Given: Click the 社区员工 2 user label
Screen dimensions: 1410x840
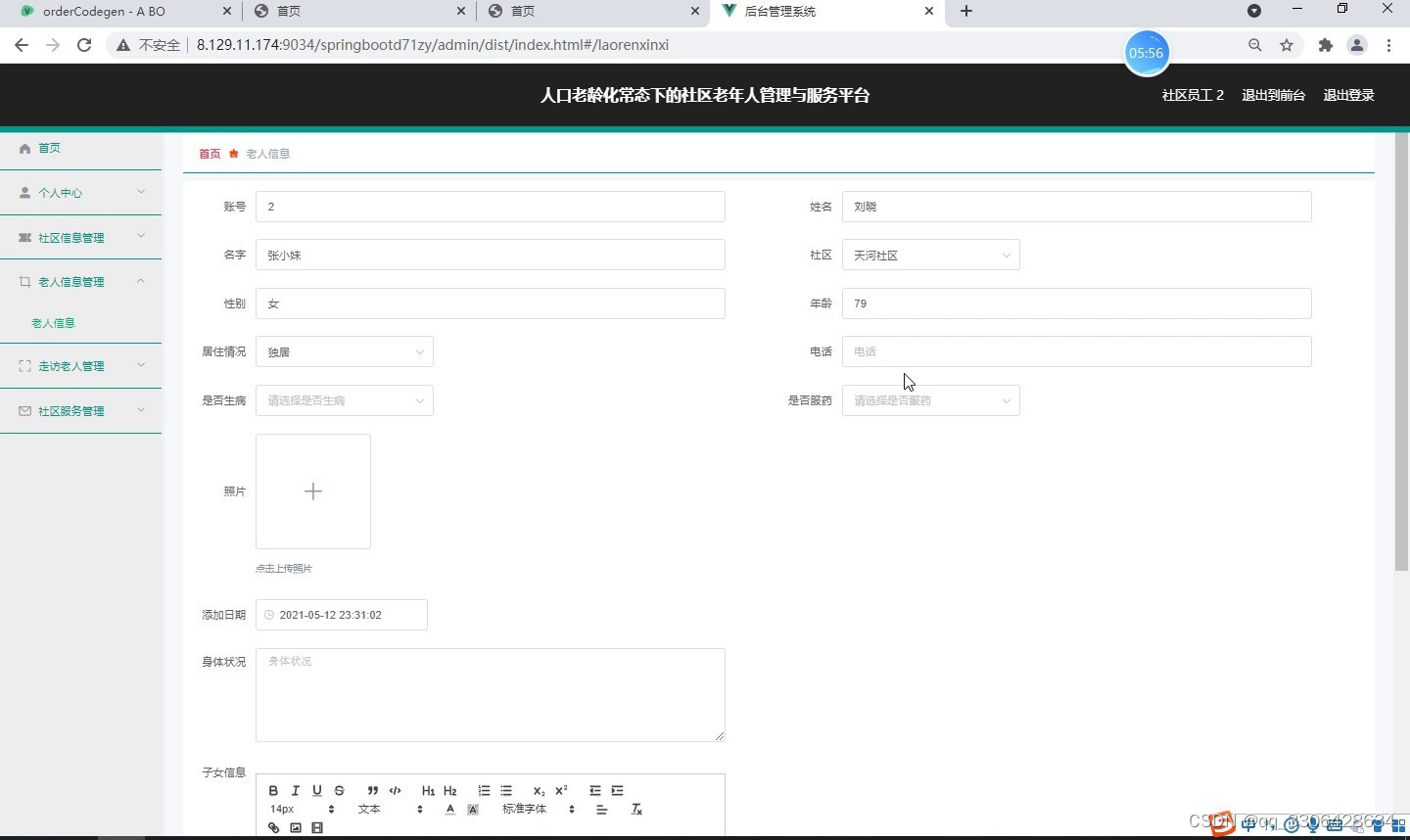Looking at the screenshot, I should click(x=1193, y=95).
